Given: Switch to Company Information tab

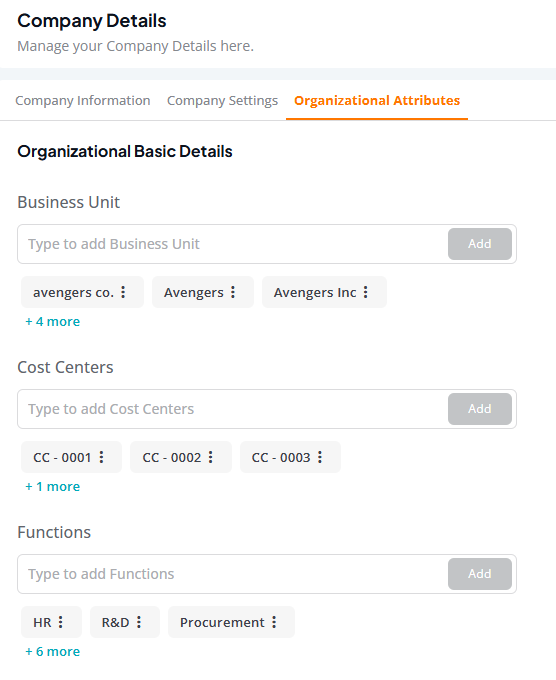Looking at the screenshot, I should click(83, 101).
